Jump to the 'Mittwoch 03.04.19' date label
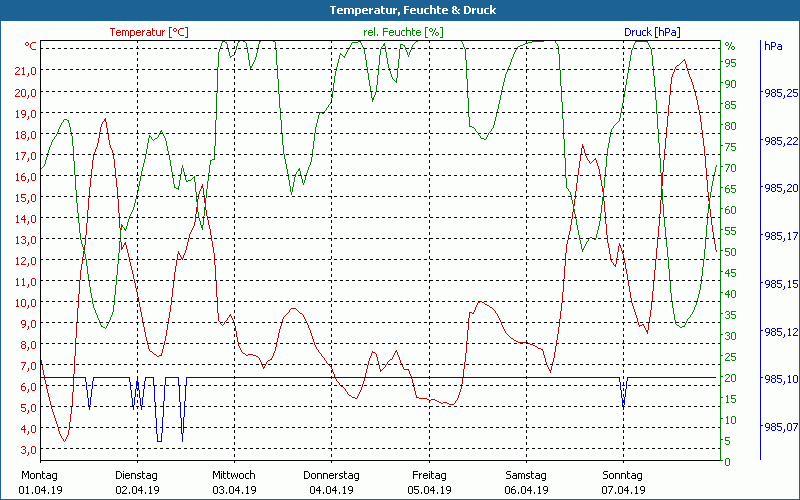Image resolution: width=800 pixels, height=500 pixels. tap(234, 483)
